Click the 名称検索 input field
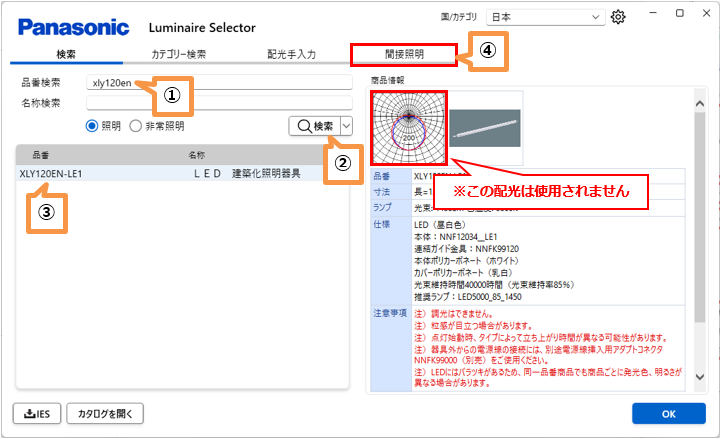721x439 pixels. 219,102
